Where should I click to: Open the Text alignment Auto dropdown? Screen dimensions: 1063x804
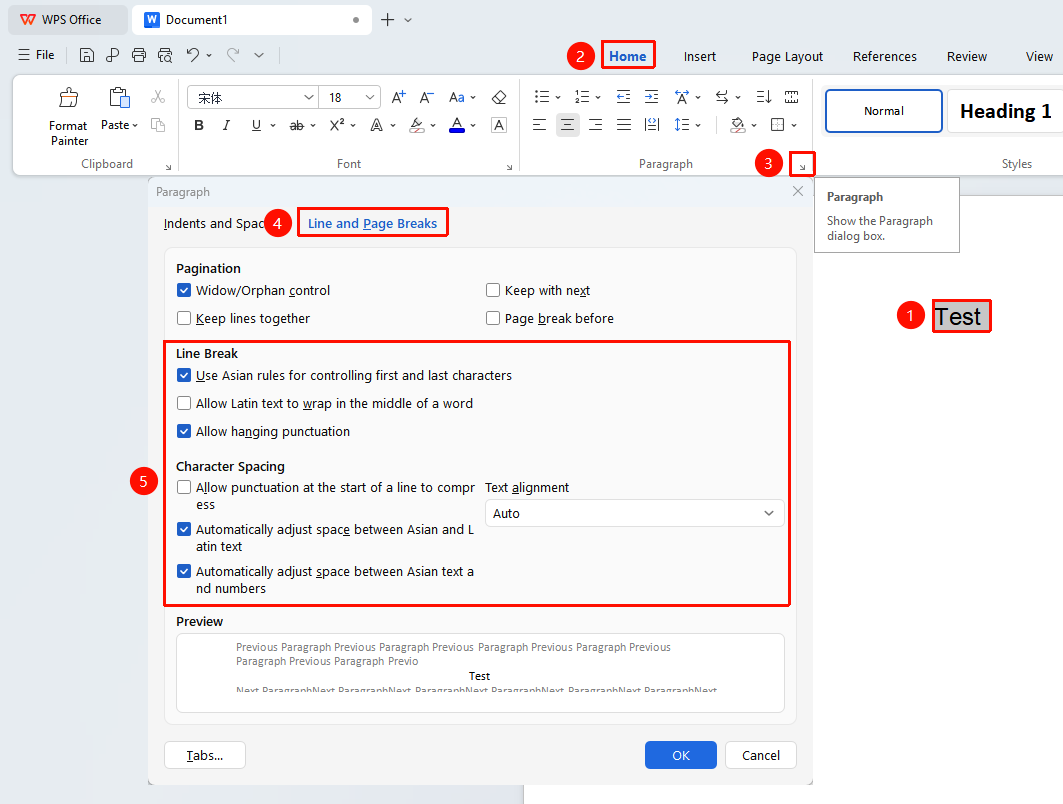pos(635,513)
